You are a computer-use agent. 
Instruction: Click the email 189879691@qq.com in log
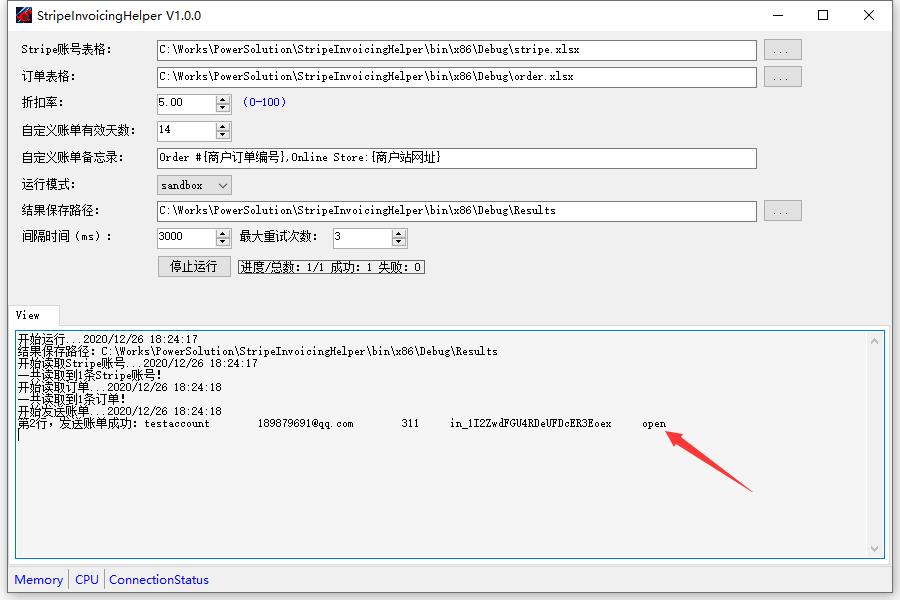[x=305, y=424]
